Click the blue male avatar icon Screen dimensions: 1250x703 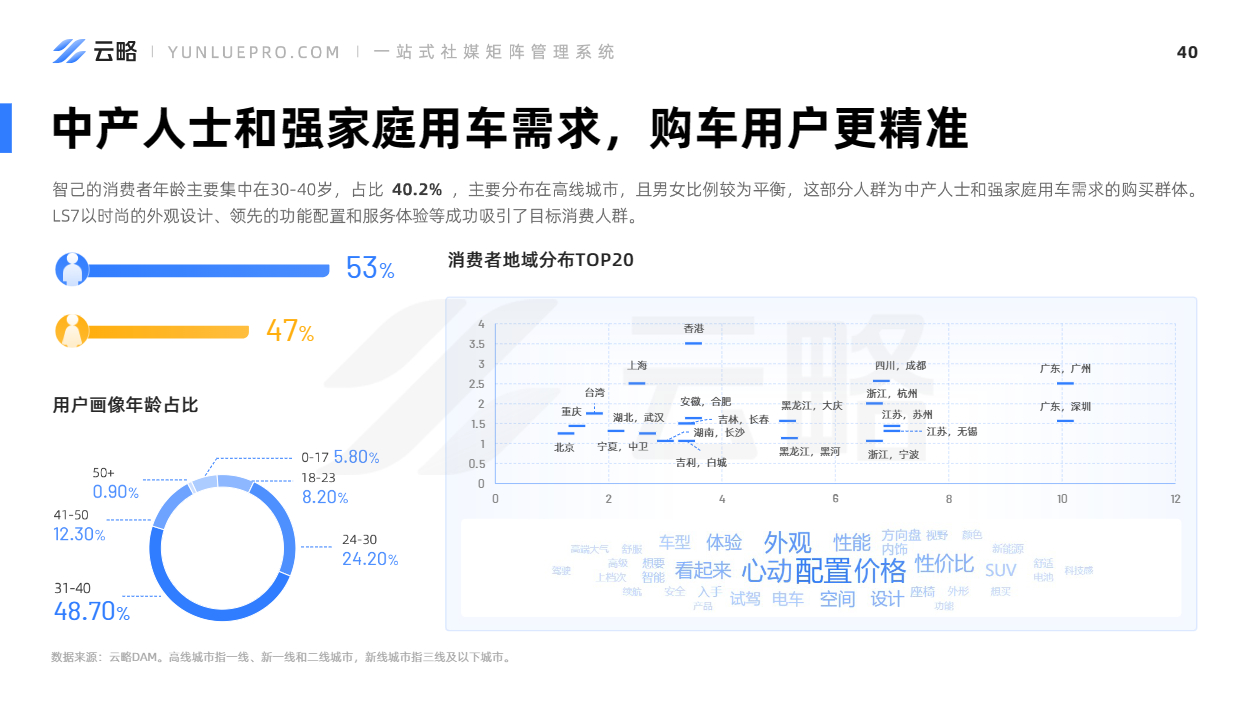click(x=71, y=269)
